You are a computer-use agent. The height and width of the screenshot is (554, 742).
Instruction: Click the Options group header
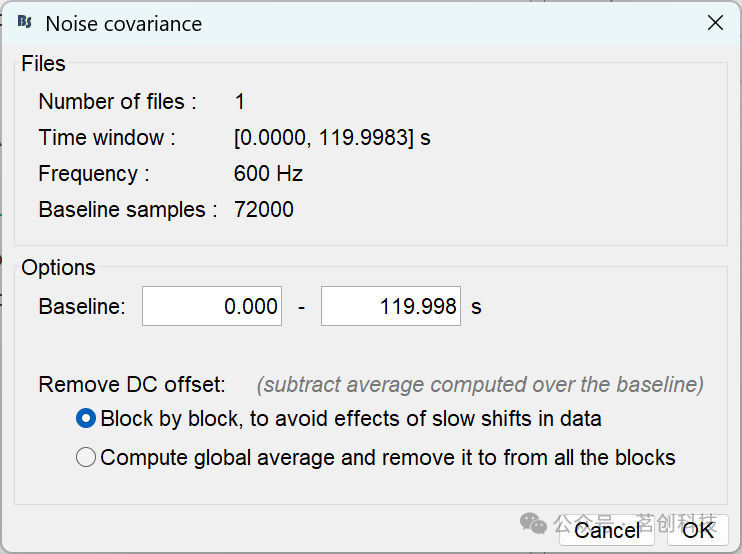(x=58, y=268)
